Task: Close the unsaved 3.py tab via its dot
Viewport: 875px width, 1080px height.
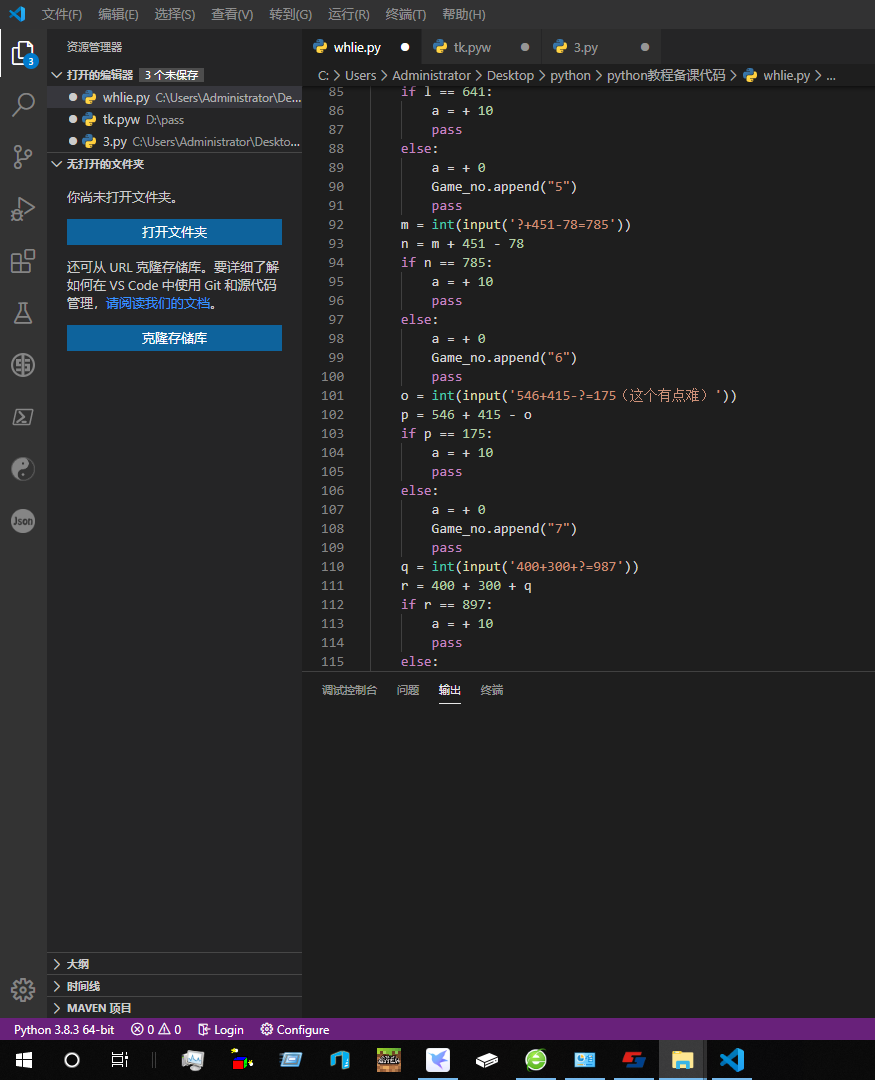Action: pos(645,47)
